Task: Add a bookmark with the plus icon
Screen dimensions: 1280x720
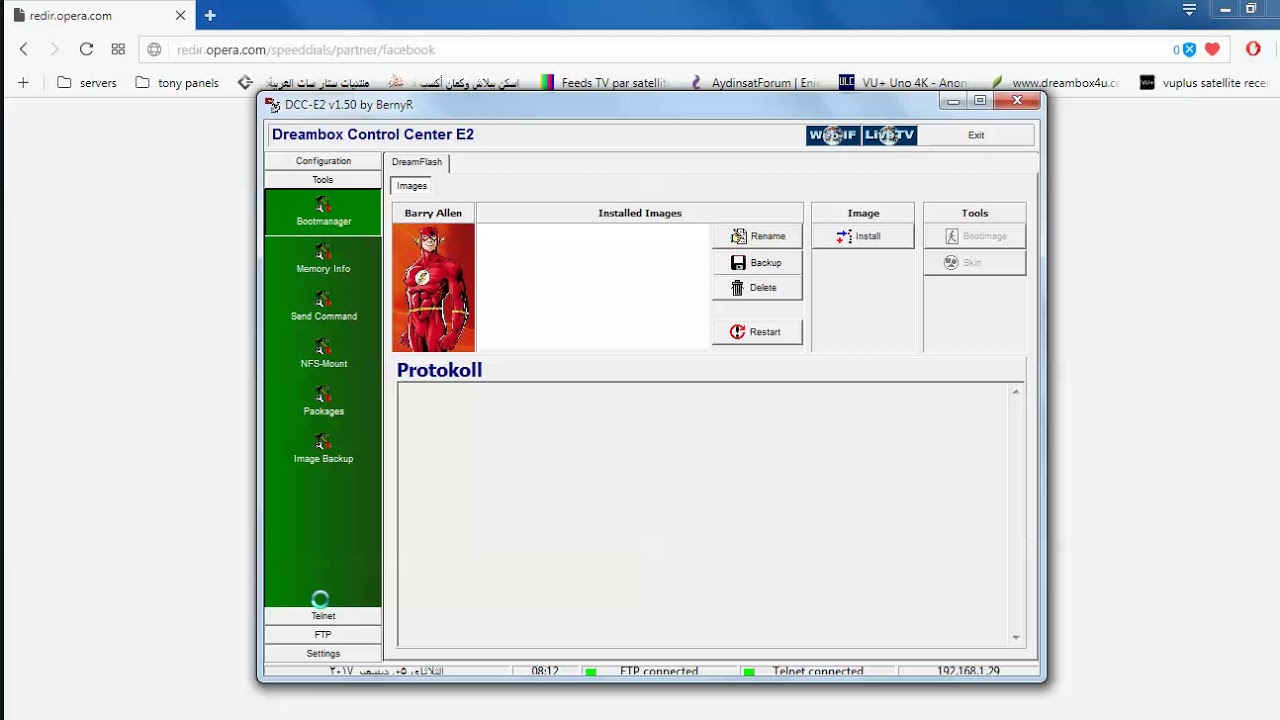Action: [24, 83]
